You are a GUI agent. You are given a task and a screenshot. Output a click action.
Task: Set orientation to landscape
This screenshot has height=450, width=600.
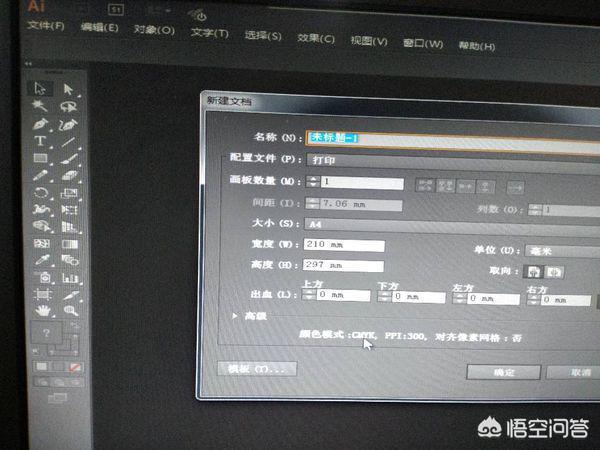pyautogui.click(x=554, y=272)
